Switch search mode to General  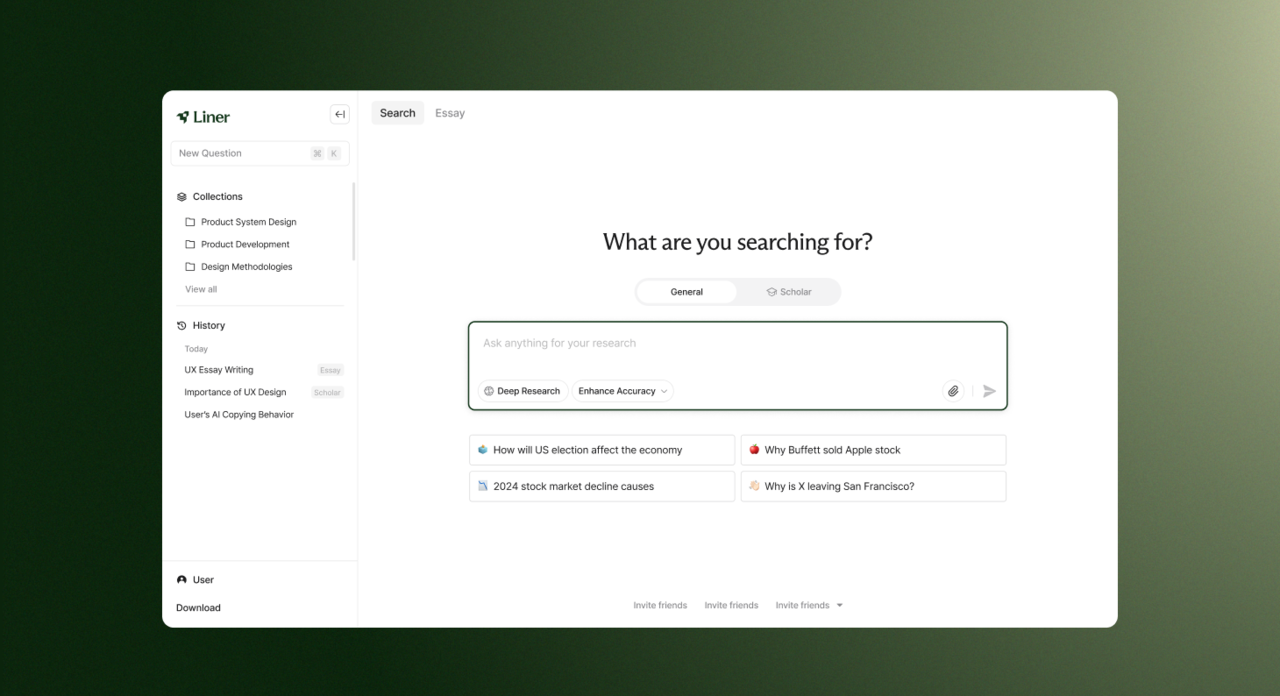[687, 292]
